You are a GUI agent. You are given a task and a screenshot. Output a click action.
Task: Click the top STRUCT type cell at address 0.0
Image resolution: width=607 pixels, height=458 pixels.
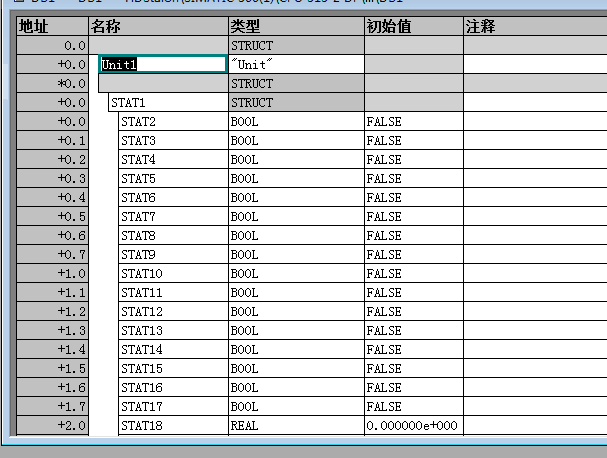(x=297, y=45)
